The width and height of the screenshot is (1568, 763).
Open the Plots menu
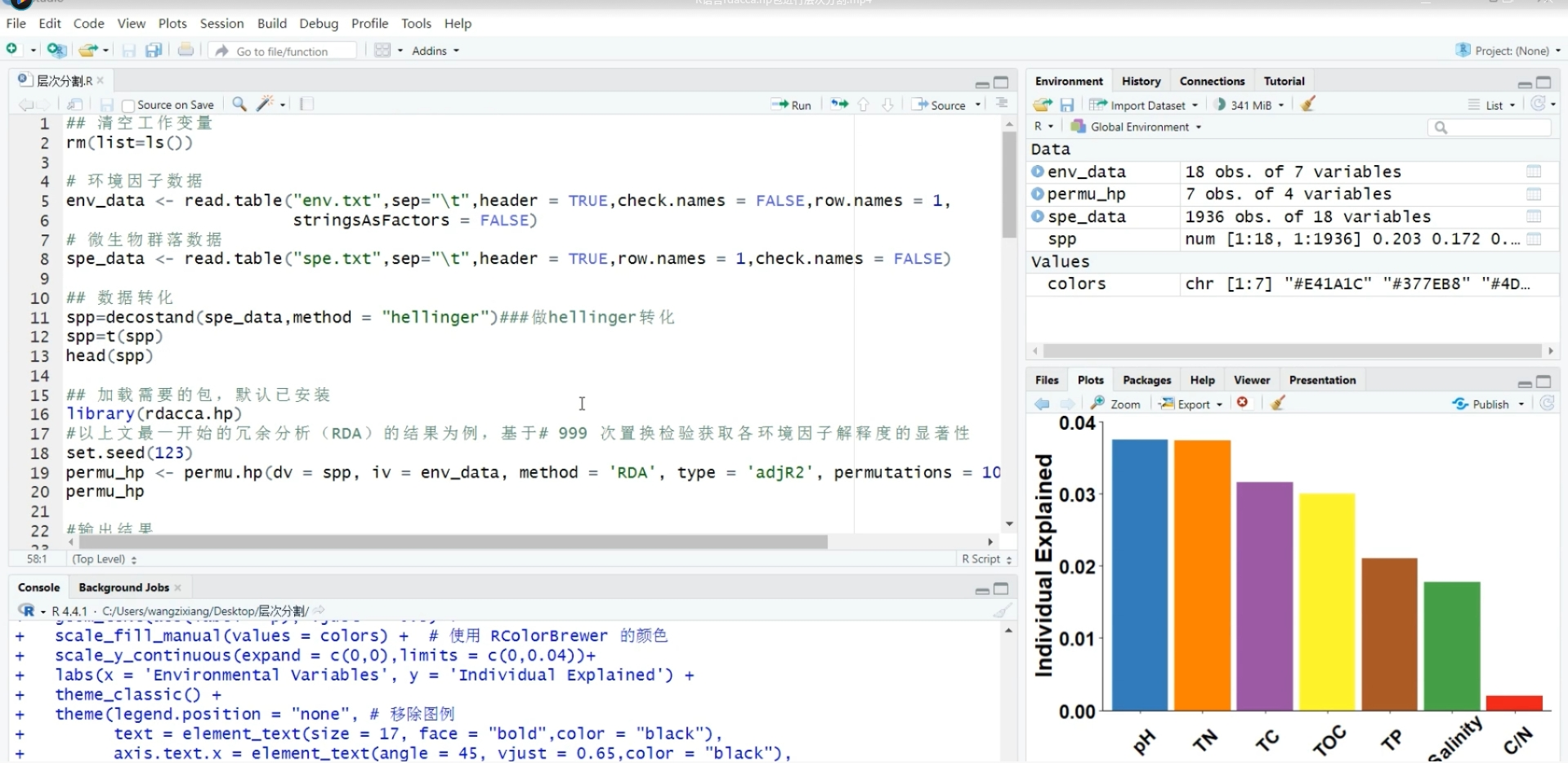click(172, 24)
